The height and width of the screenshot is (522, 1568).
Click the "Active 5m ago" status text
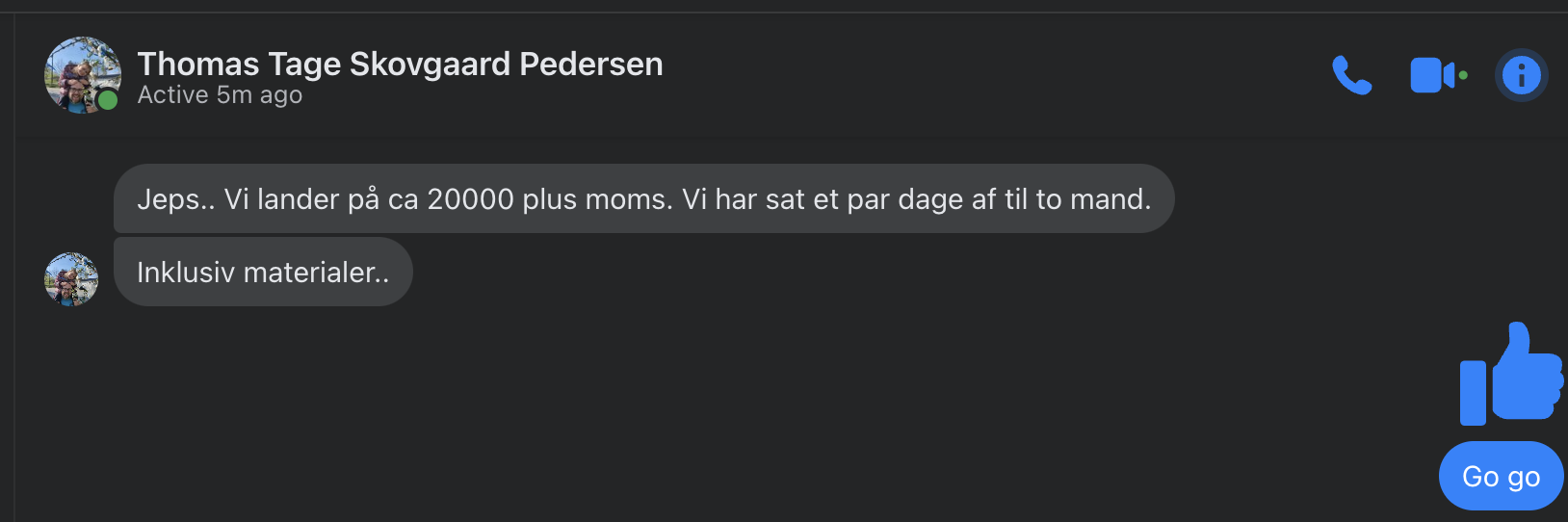[220, 95]
